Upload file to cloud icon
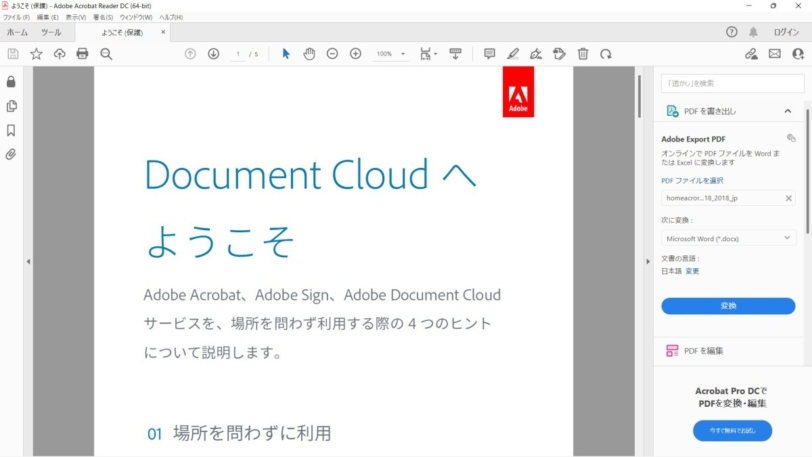812x457 pixels. [60, 54]
